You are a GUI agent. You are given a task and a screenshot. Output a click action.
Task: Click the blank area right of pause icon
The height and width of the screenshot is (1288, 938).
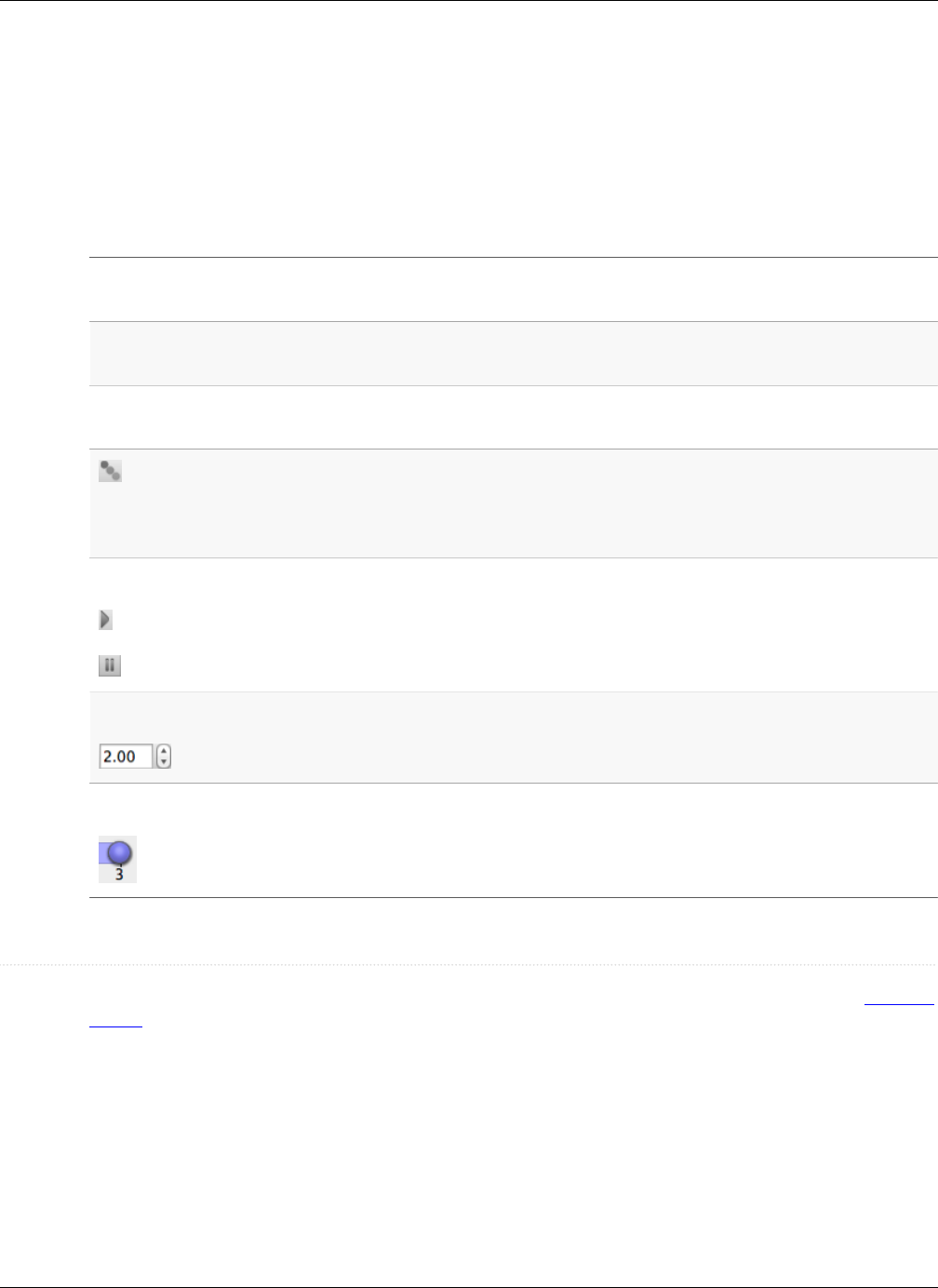pyautogui.click(x=530, y=666)
